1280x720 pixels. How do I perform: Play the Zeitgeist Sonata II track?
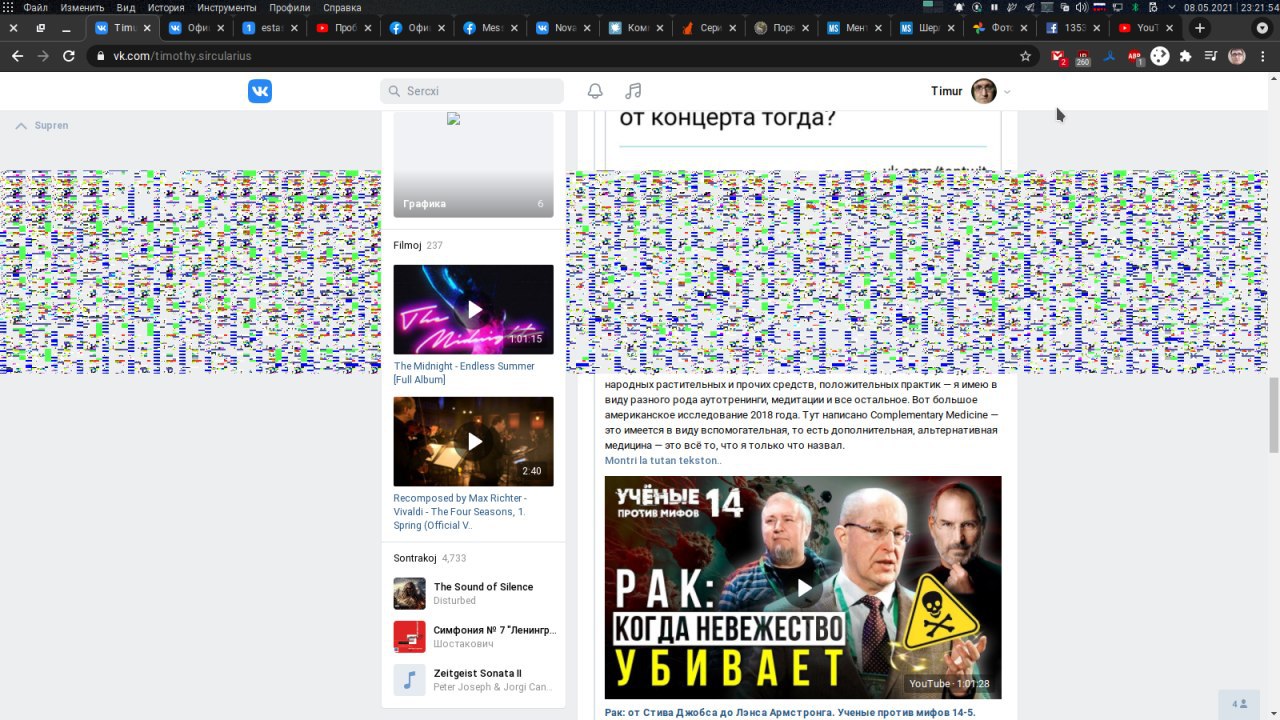[409, 680]
